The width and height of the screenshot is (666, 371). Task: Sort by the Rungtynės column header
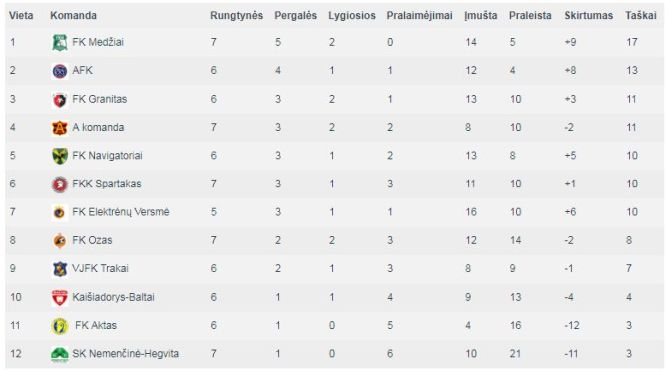(x=237, y=16)
